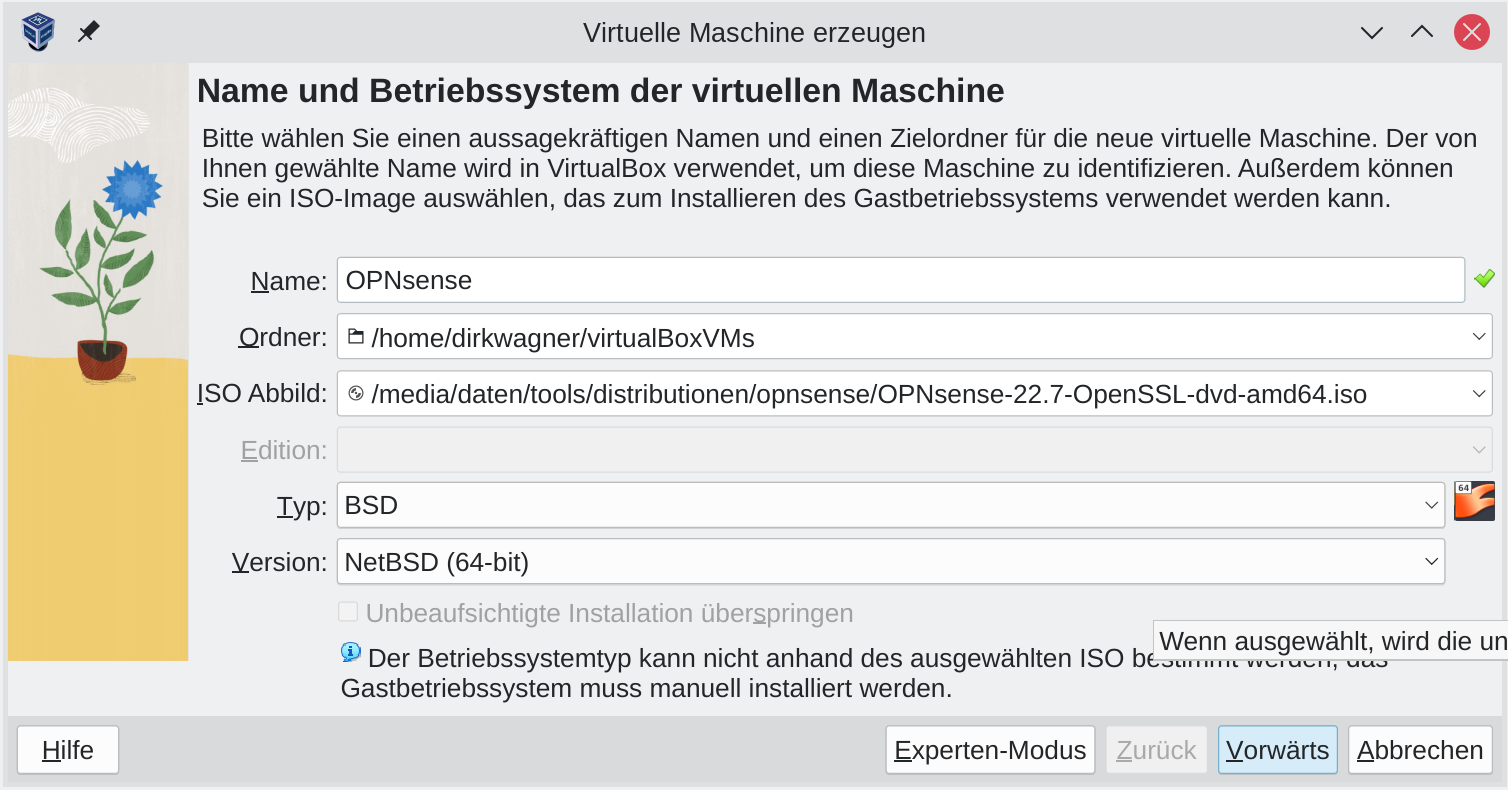Click the message Der Betriebssystemtyp kann nicht anhand

(x=864, y=673)
